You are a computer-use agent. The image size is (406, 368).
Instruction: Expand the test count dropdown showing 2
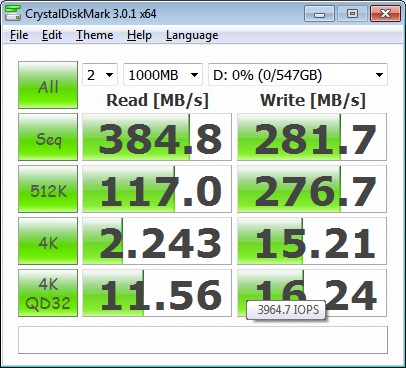tap(100, 75)
